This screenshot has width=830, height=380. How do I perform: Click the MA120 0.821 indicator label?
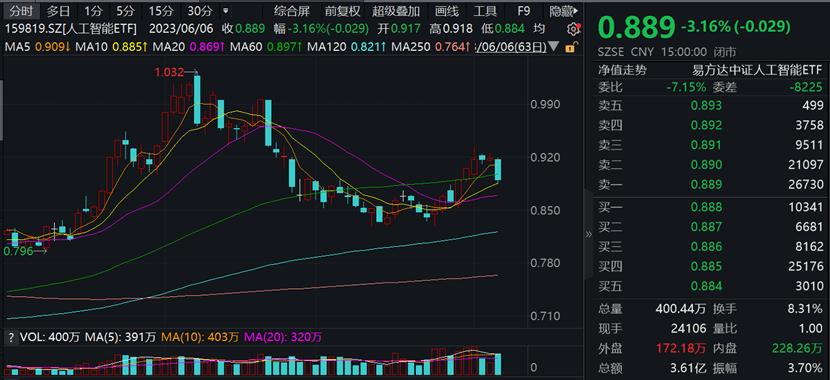347,48
